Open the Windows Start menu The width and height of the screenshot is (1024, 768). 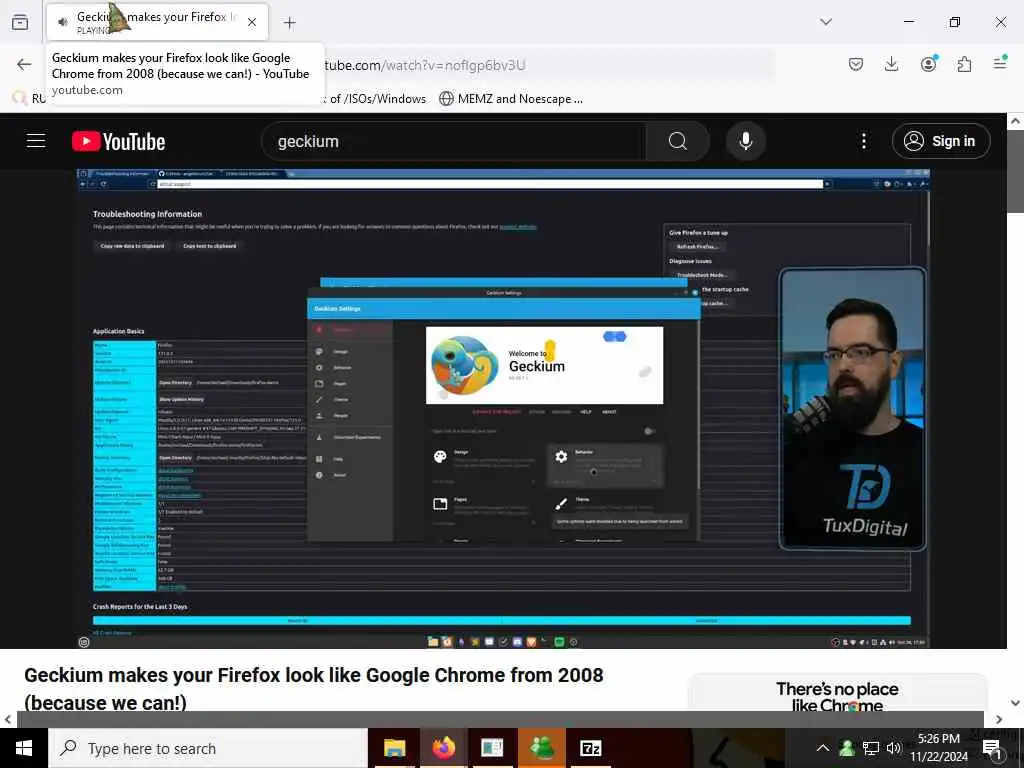[24, 748]
